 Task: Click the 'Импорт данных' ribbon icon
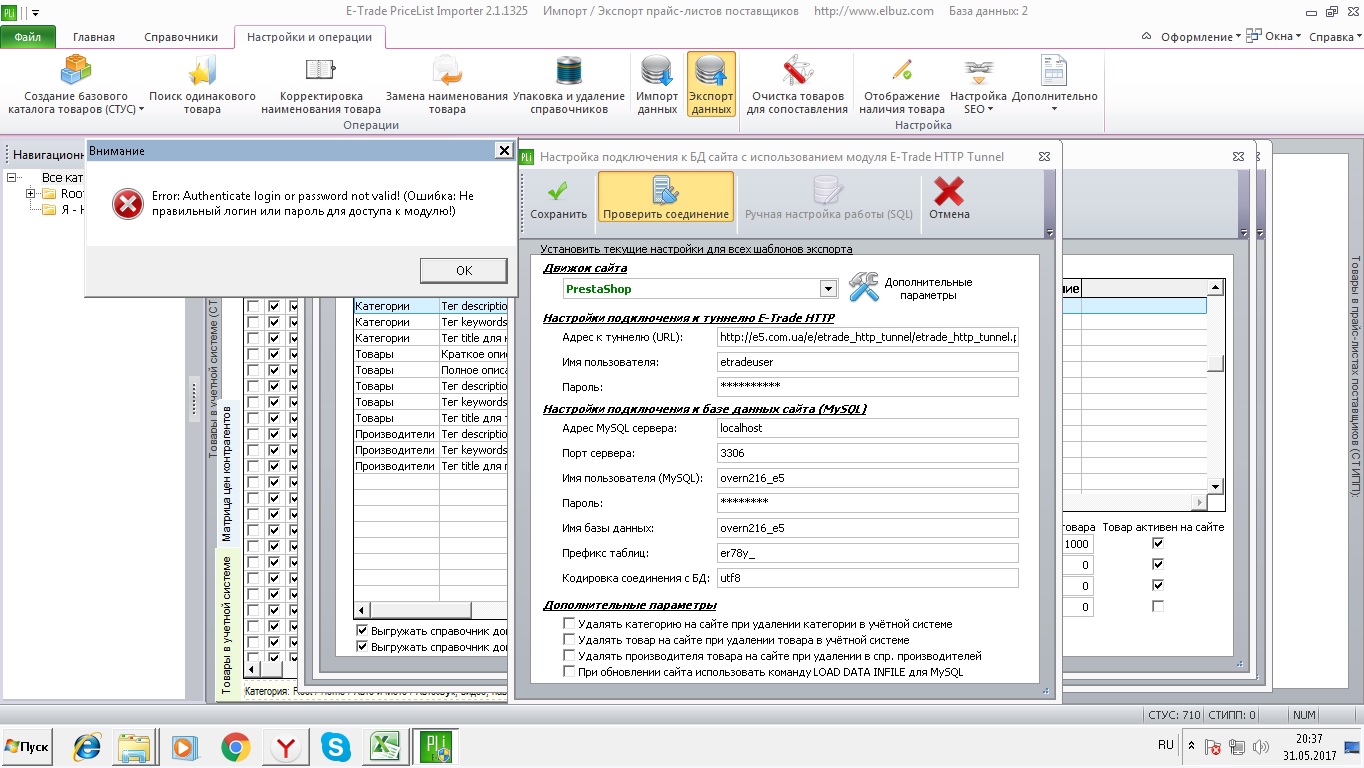coord(657,84)
